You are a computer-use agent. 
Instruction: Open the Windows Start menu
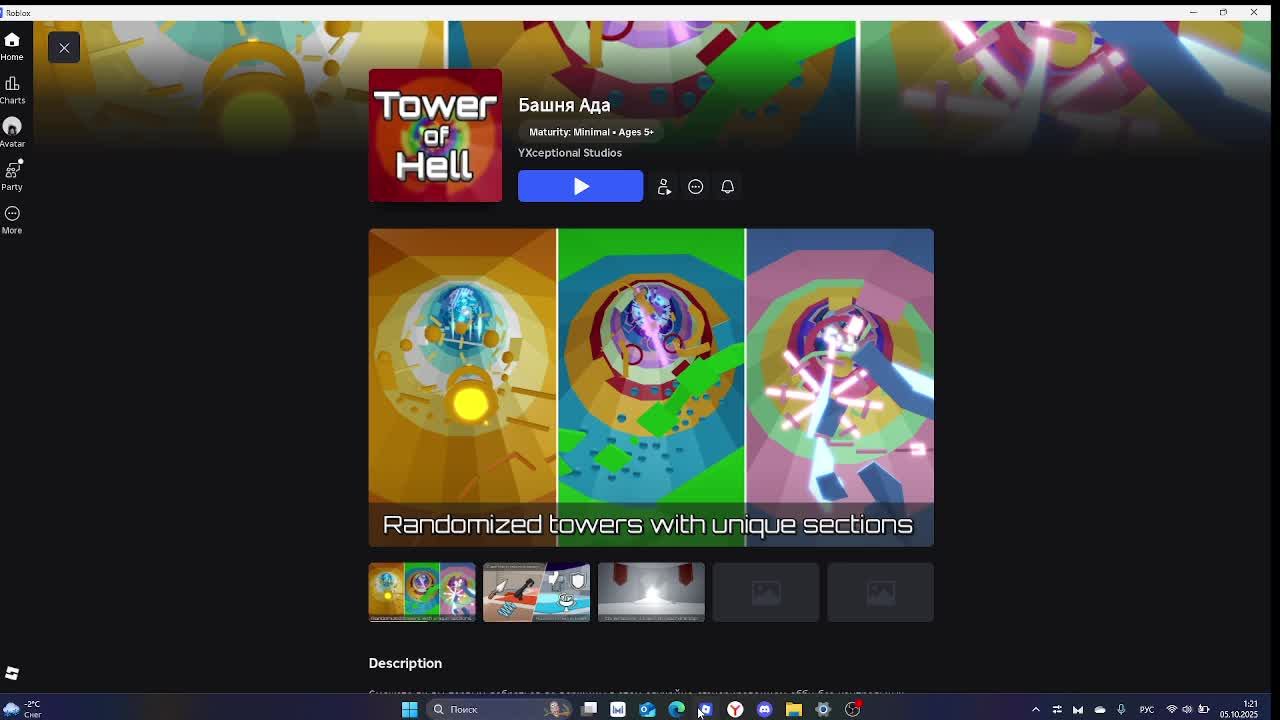(409, 709)
